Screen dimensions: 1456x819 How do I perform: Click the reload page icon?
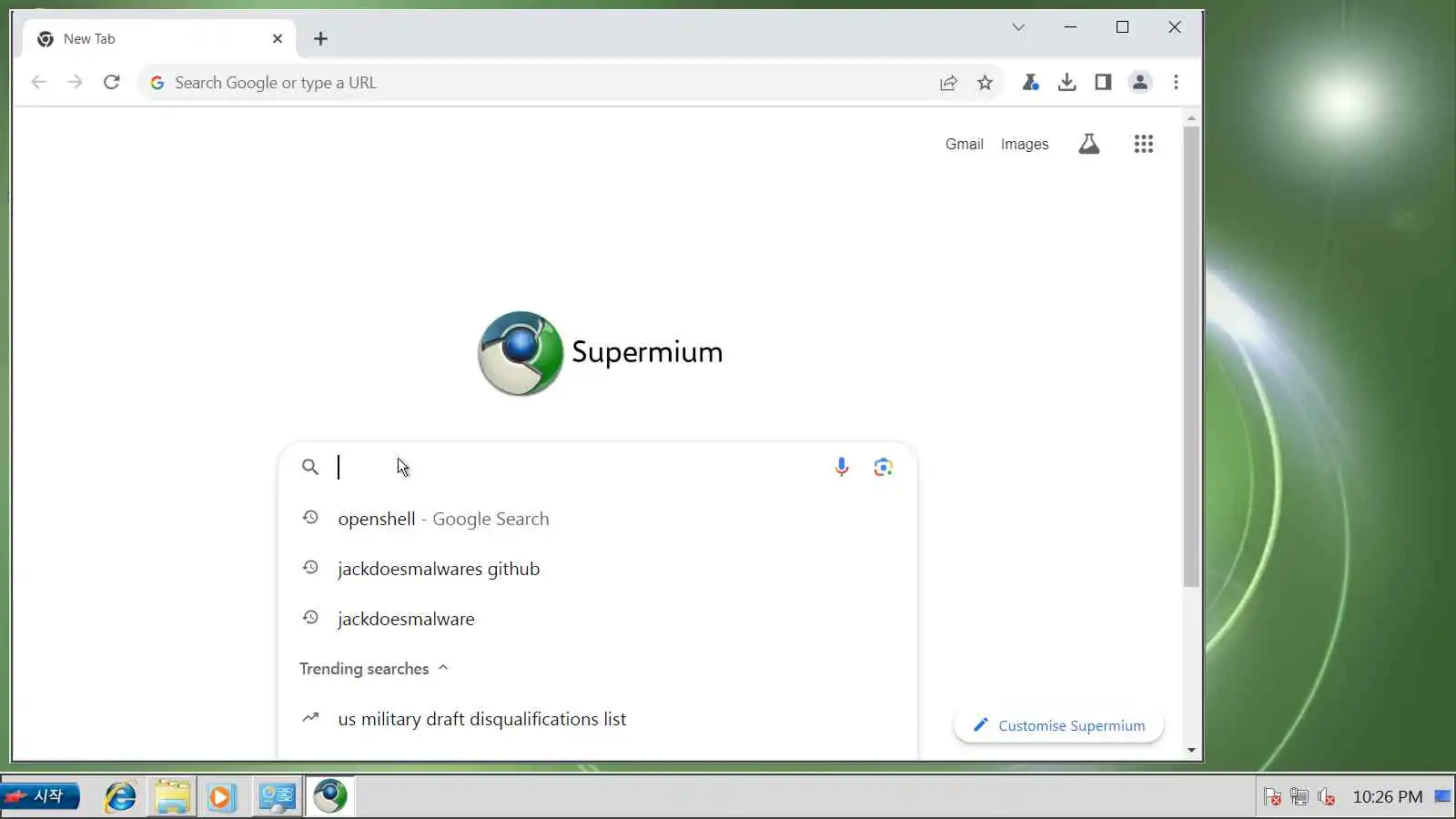[111, 82]
